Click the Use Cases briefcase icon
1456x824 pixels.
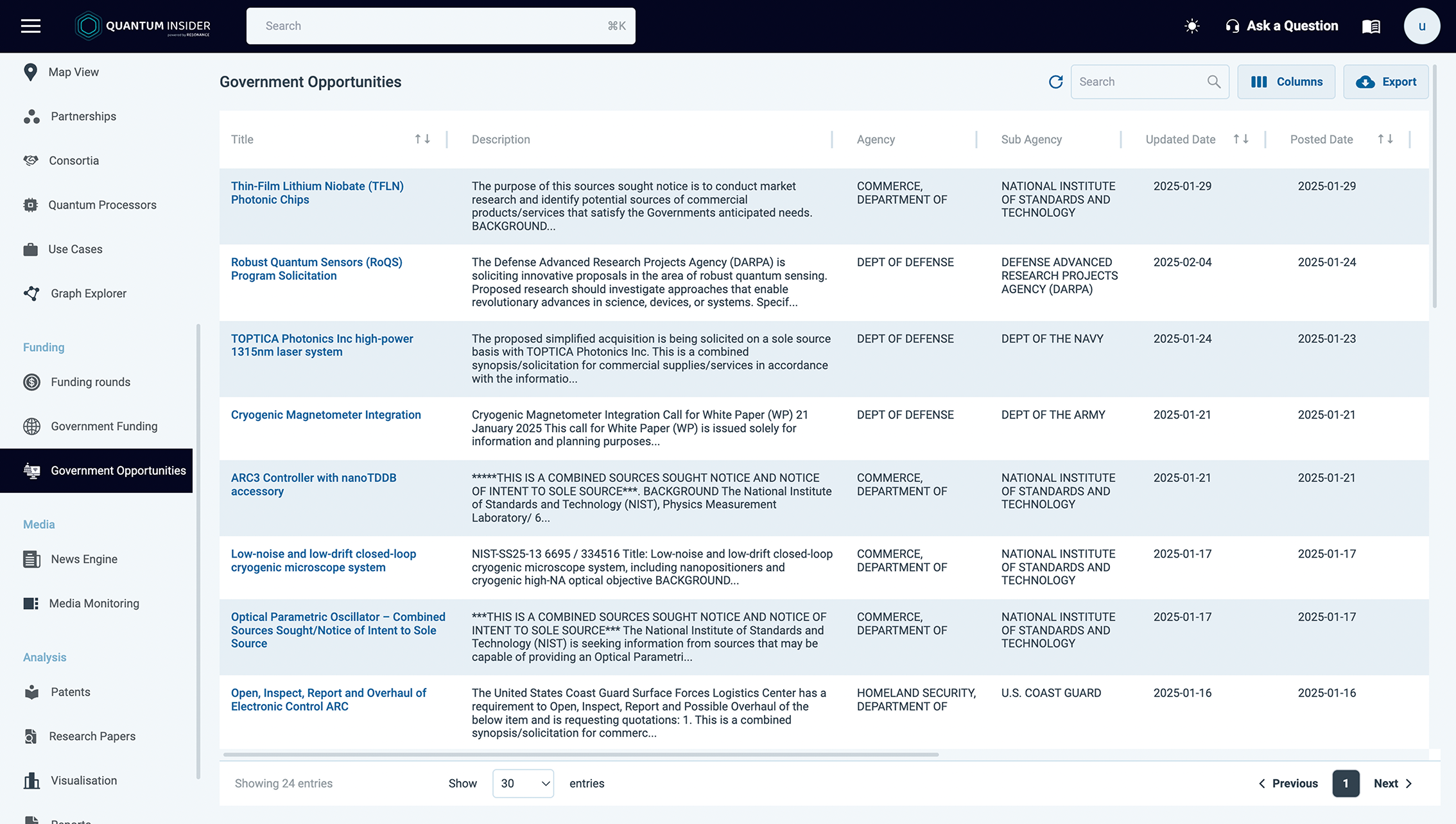tap(30, 249)
